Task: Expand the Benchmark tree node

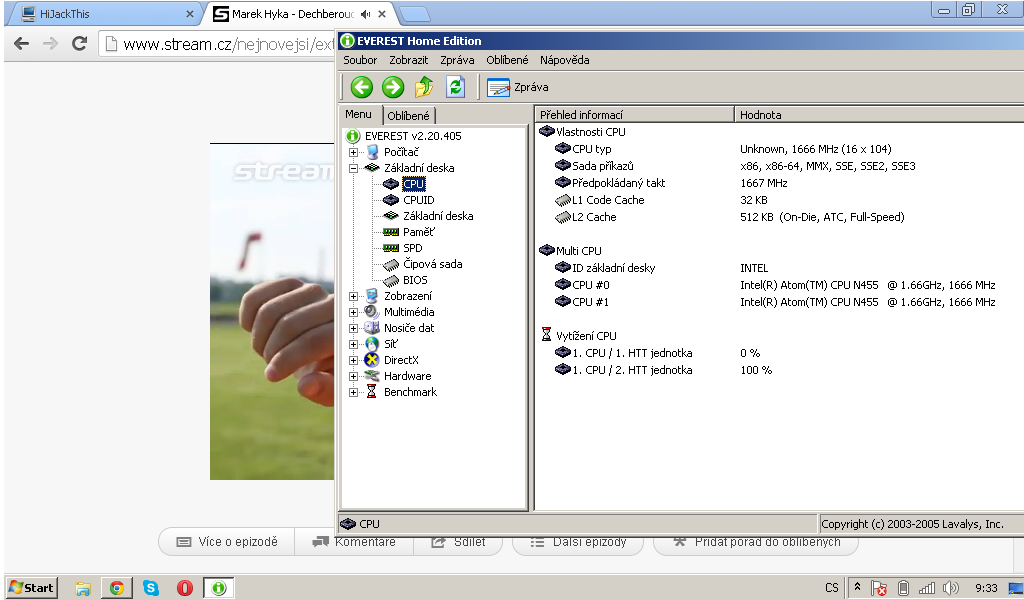Action: 353,392
